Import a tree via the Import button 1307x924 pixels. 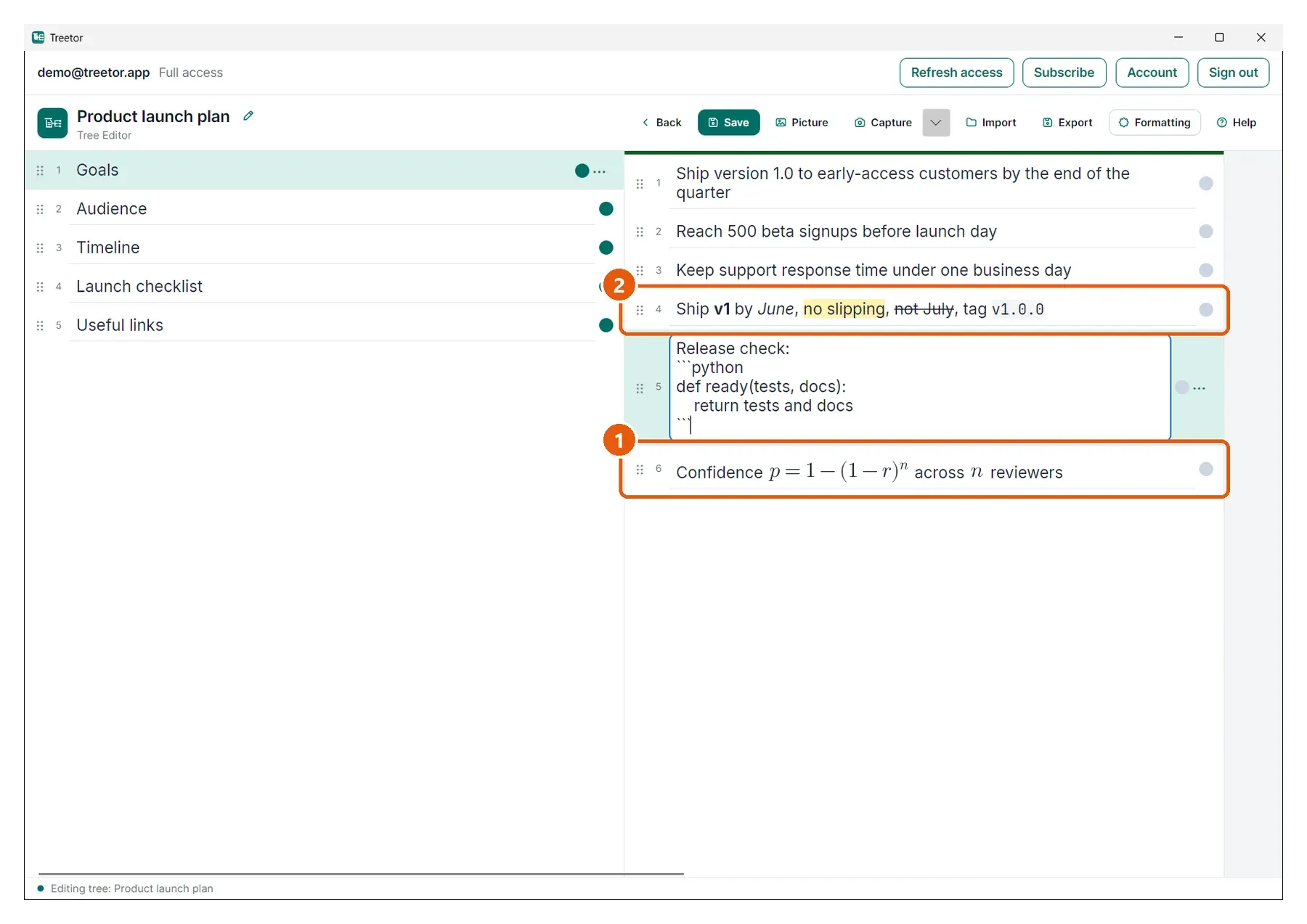(991, 123)
